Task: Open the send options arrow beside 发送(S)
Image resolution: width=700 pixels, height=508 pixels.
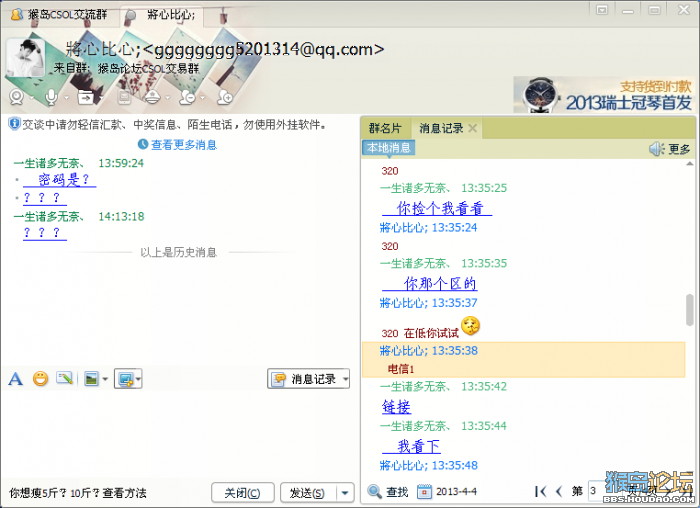Action: 345,493
